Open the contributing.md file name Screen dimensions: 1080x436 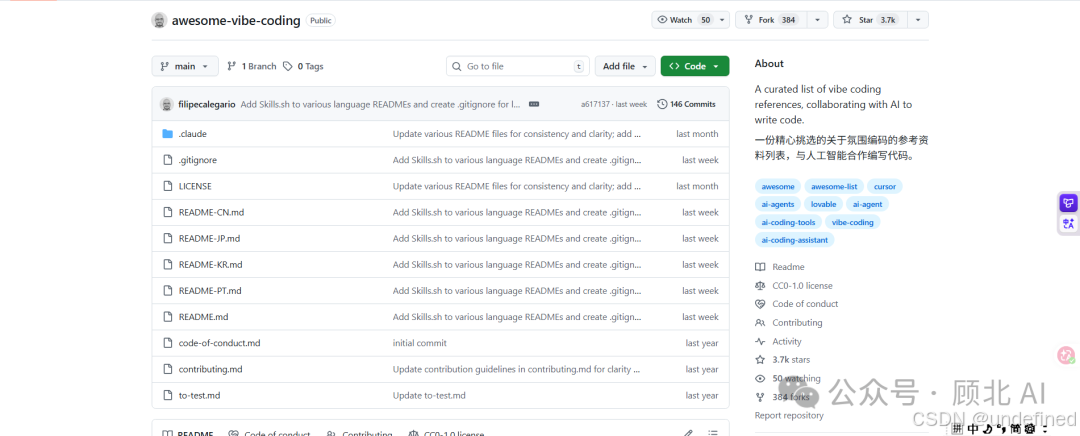[x=210, y=369]
